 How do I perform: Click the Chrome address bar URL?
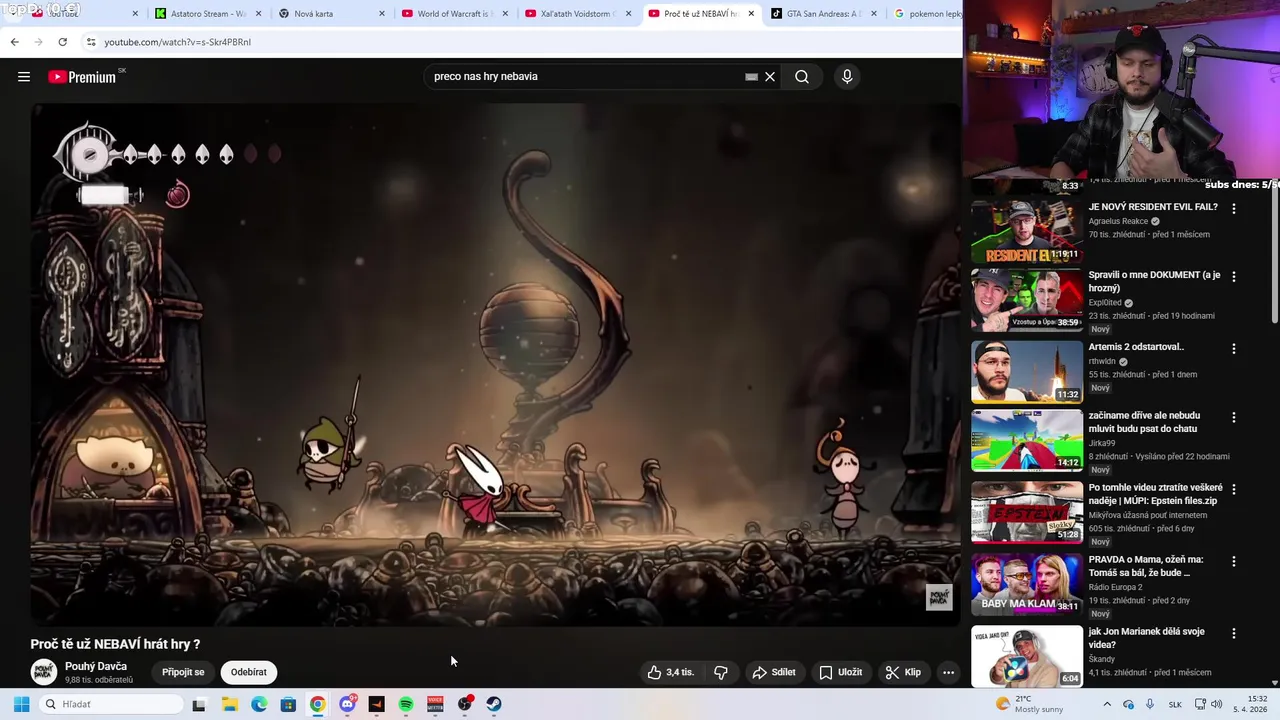178,42
